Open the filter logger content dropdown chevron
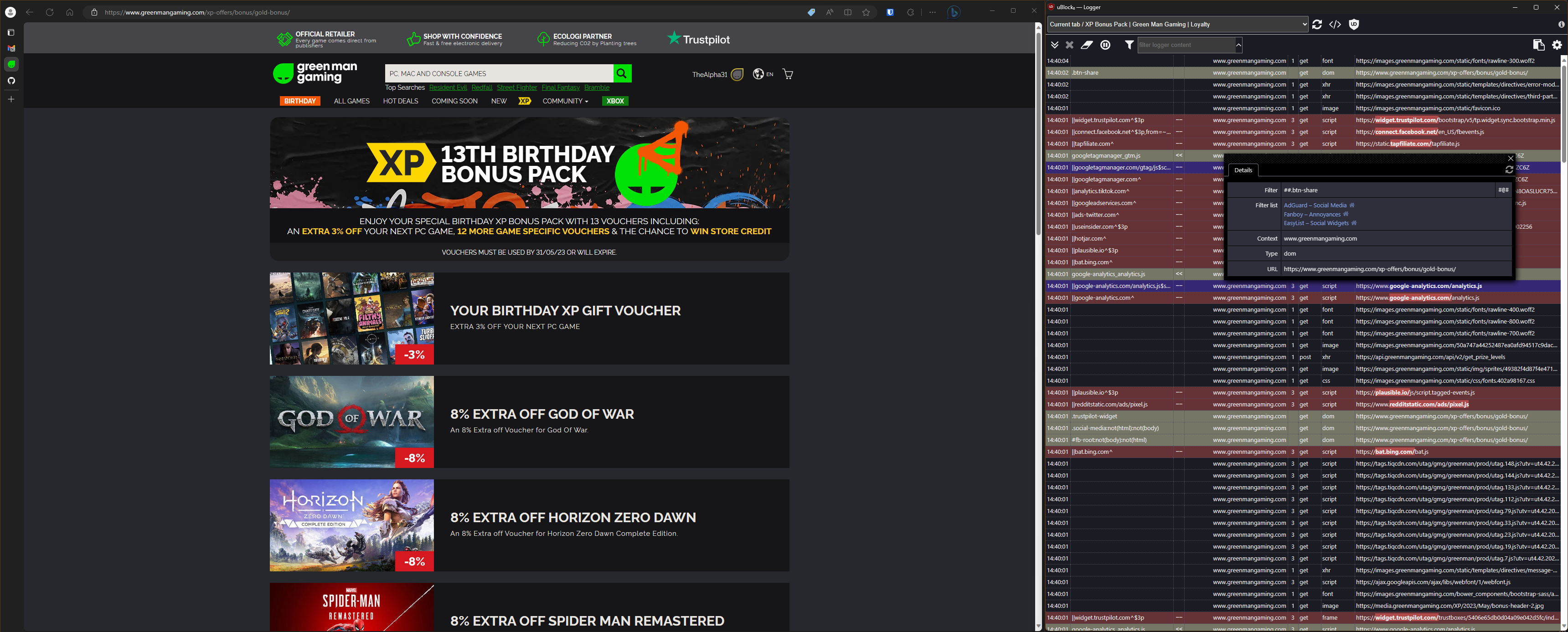 (x=1238, y=44)
